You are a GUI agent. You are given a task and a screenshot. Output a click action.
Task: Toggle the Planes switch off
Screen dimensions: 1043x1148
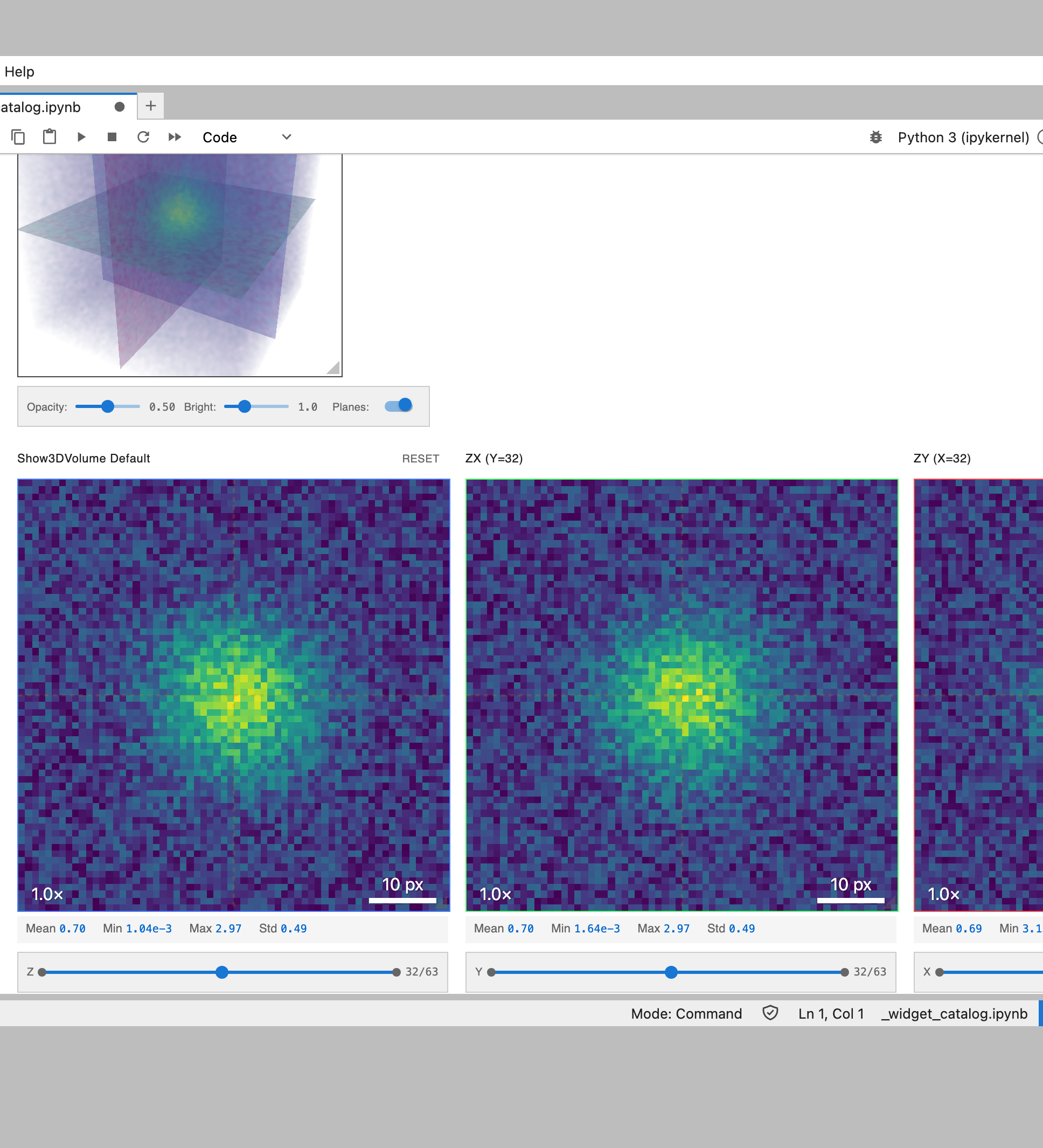click(399, 406)
